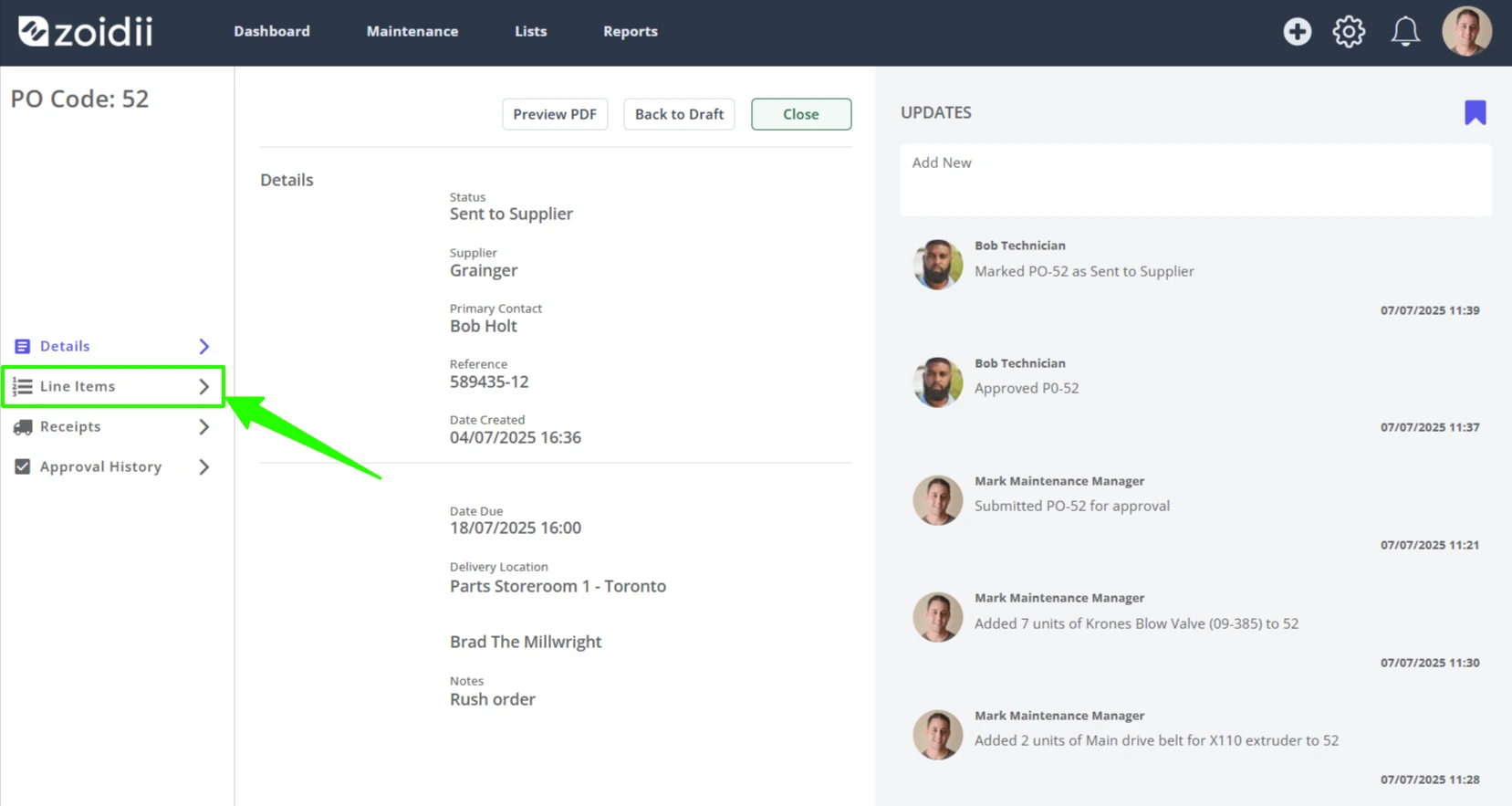Viewport: 1512px width, 806px height.
Task: Click the Add New update field
Action: (1195, 180)
